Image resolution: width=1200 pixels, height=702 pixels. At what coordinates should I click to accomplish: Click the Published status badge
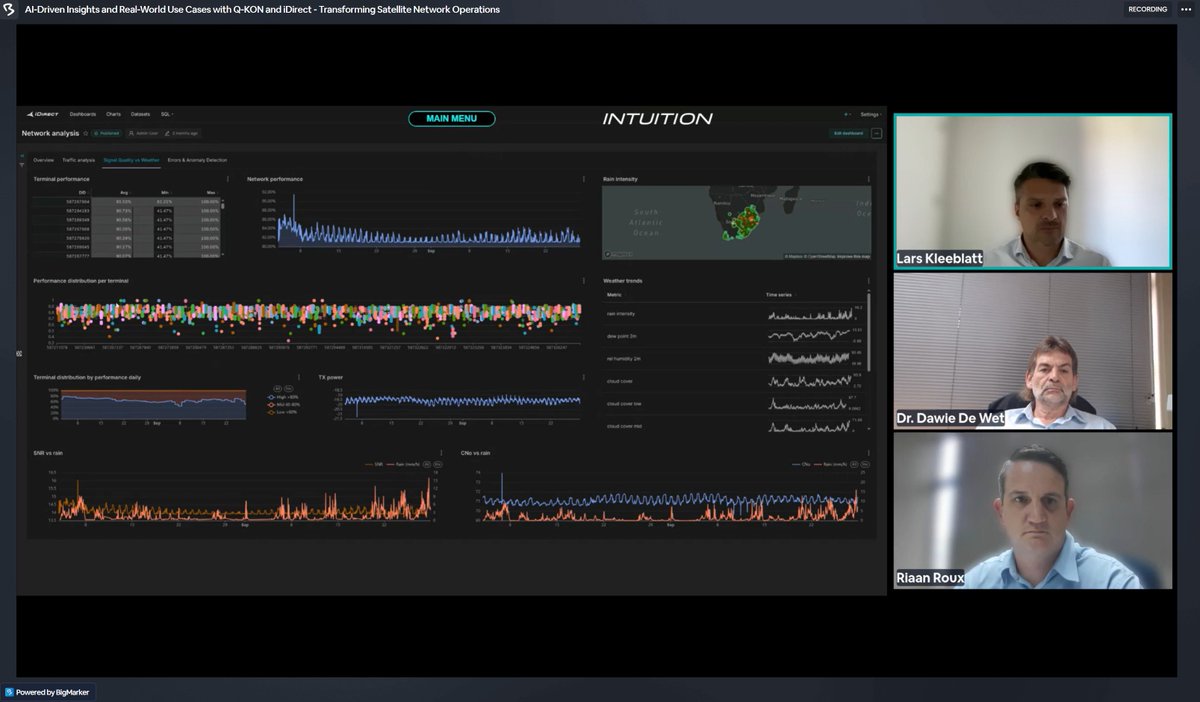coord(107,133)
